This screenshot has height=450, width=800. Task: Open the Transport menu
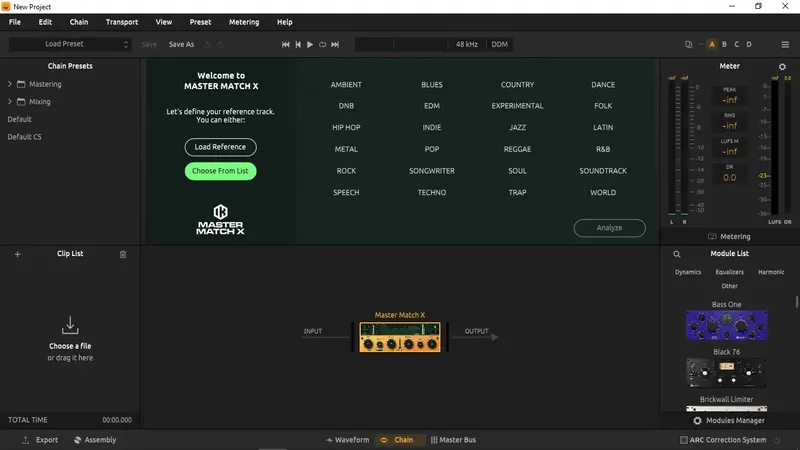click(x=121, y=22)
